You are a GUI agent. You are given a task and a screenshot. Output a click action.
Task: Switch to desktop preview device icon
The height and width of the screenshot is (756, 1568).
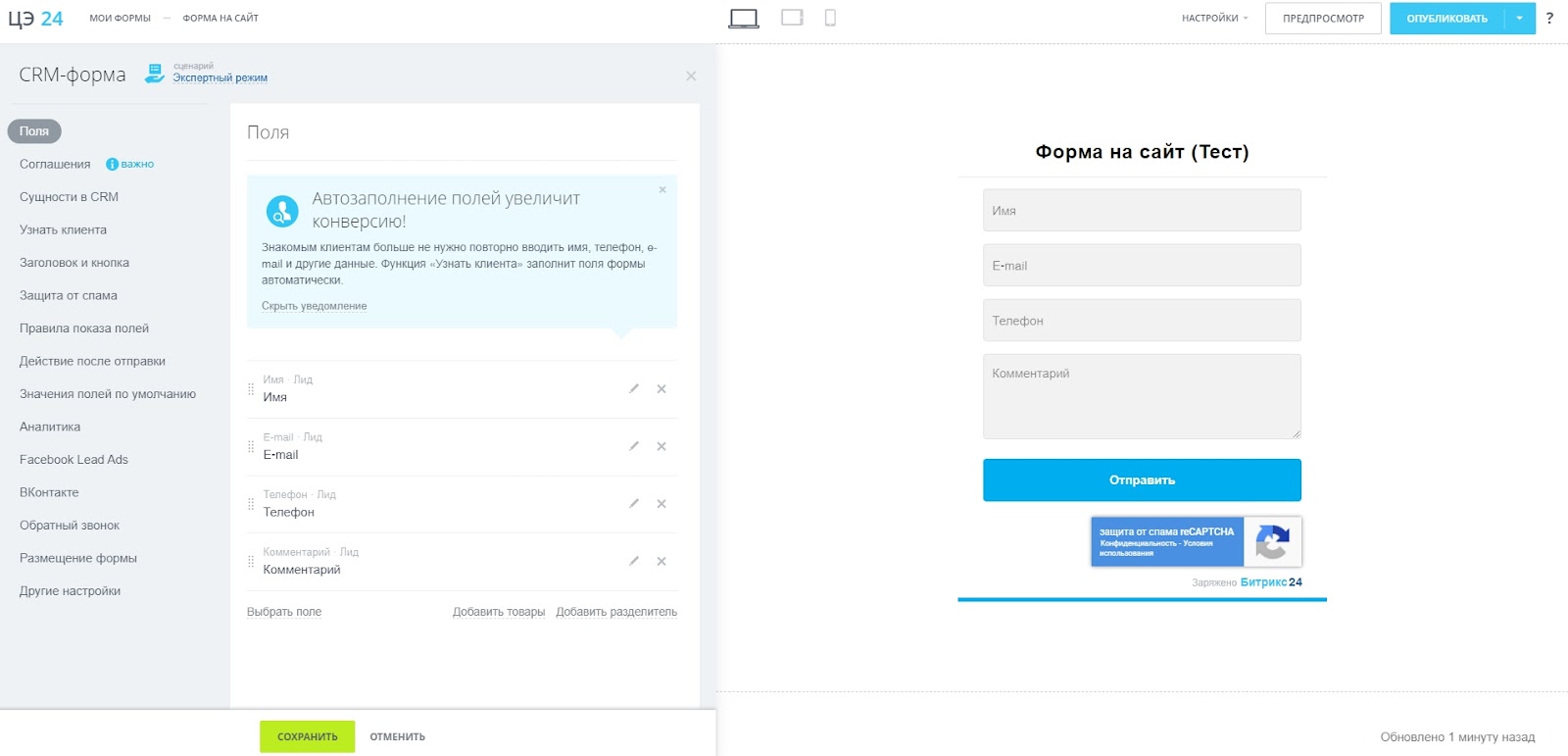pos(744,18)
